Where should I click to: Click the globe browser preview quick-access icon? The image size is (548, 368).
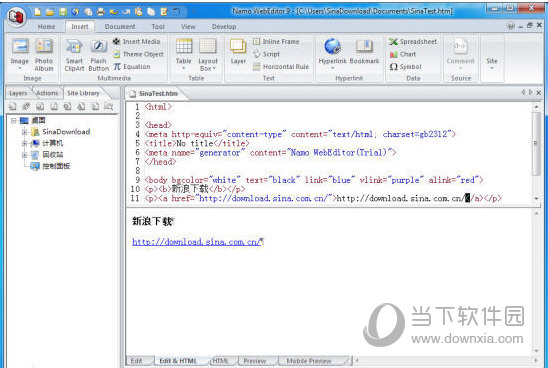(75, 12)
